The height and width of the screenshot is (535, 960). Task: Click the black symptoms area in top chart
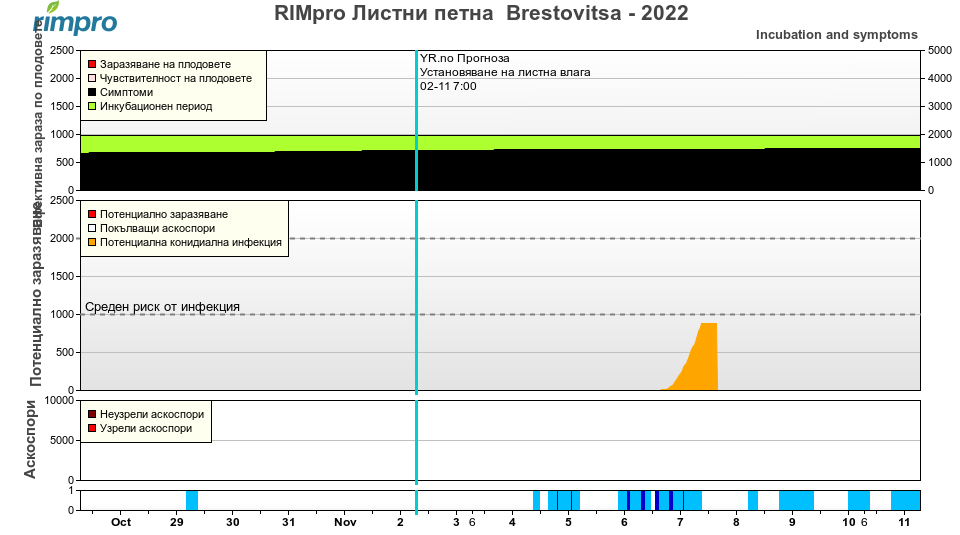point(500,170)
